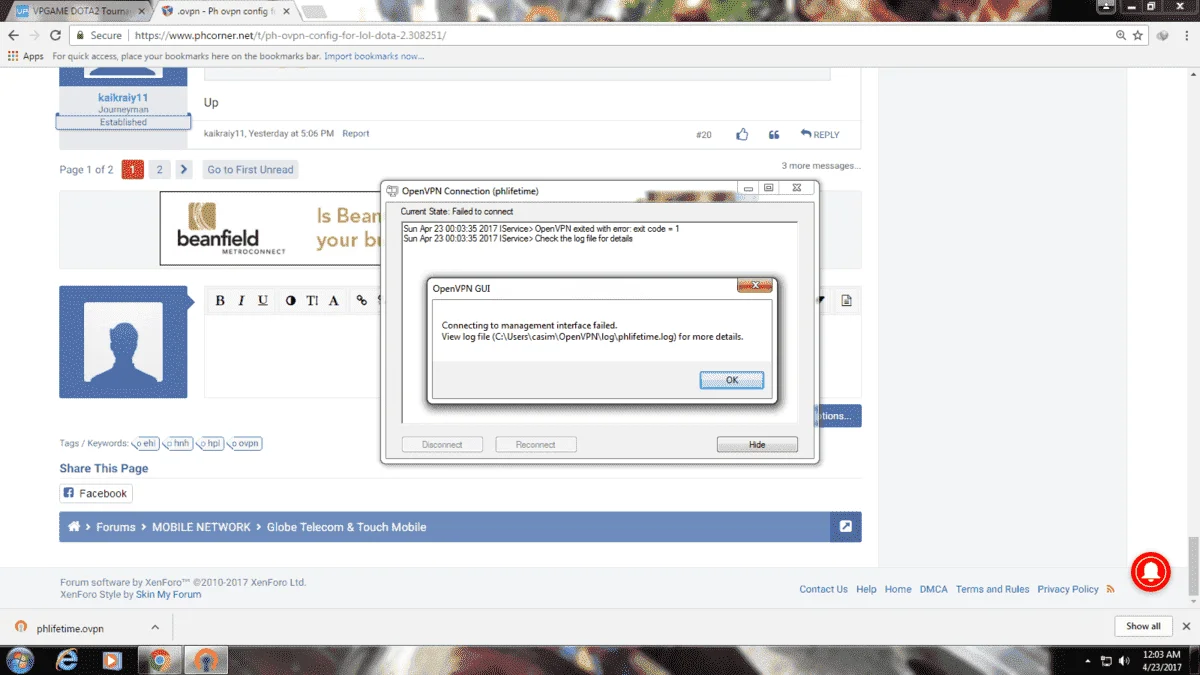Click the insert link icon in the editor

click(362, 300)
